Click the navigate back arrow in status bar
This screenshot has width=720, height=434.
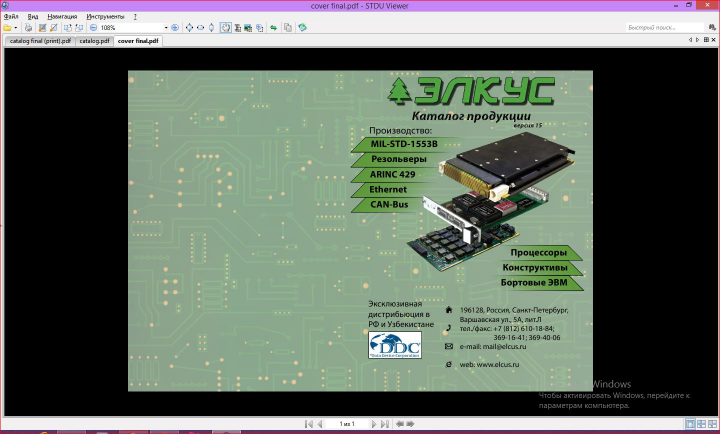399,424
